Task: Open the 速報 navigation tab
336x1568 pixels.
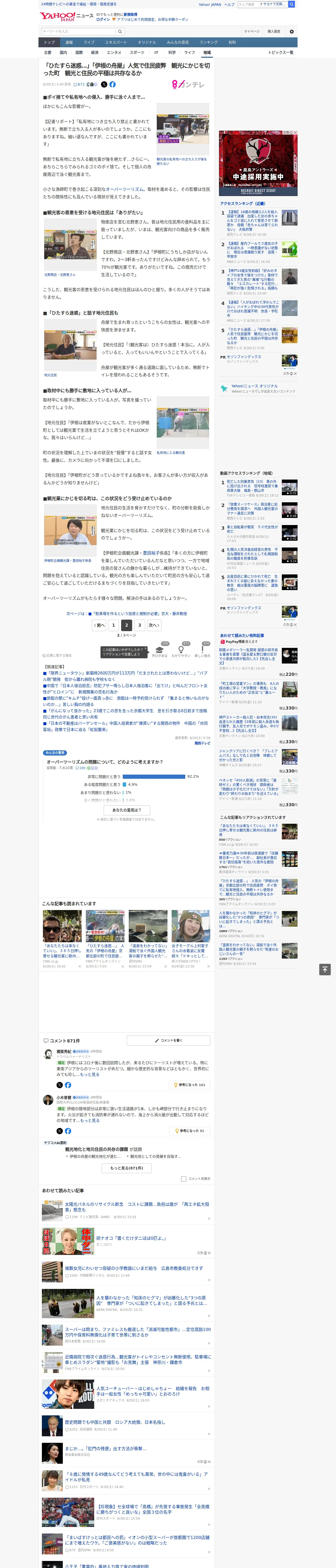Action: click(x=69, y=42)
